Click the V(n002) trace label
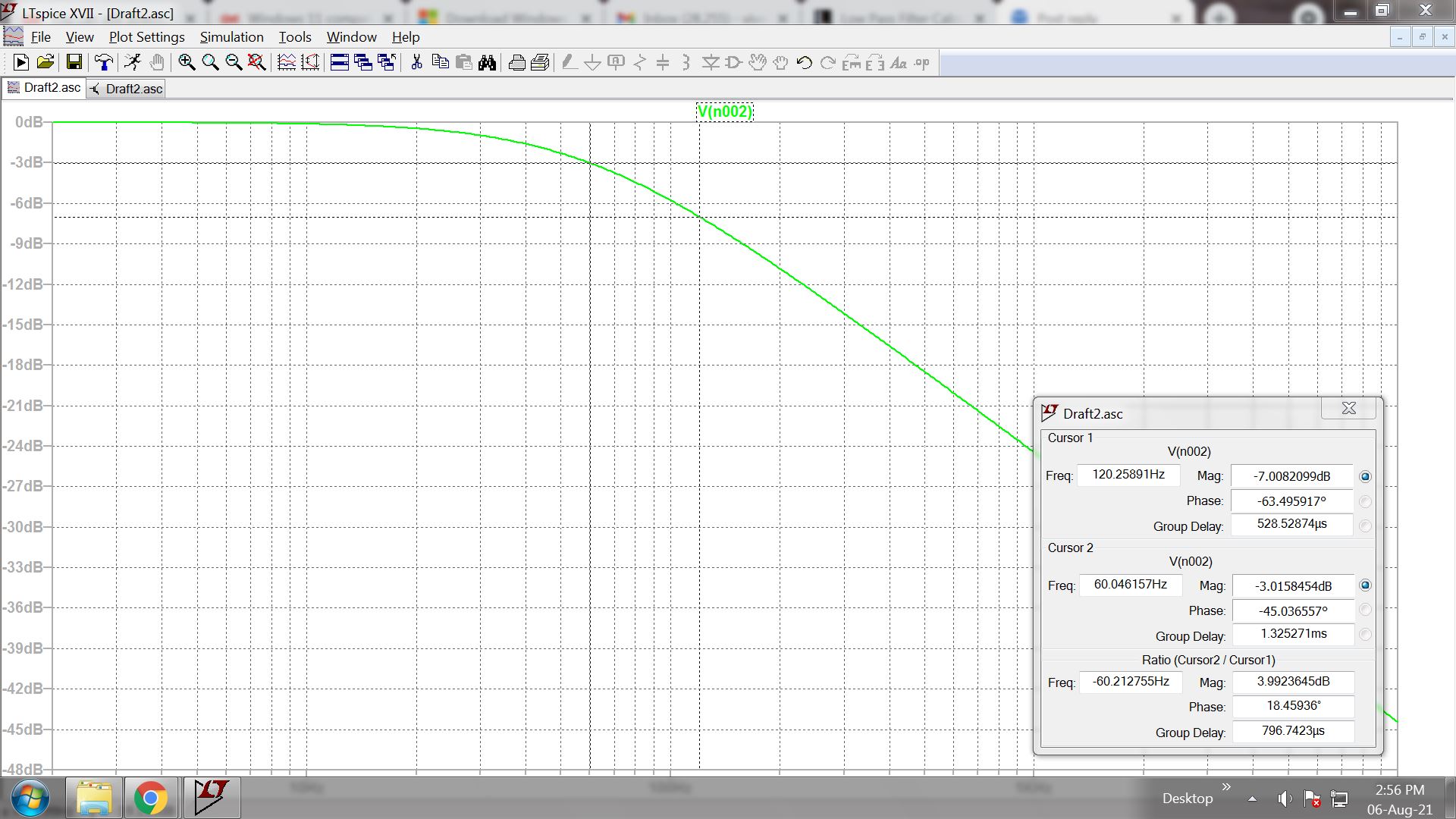Image resolution: width=1456 pixels, height=819 pixels. click(724, 112)
